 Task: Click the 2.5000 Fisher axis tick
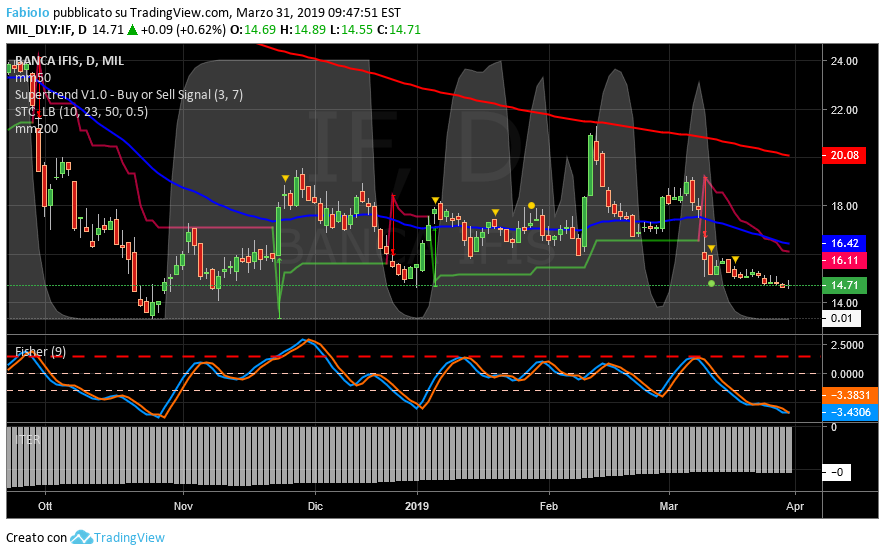(848, 345)
